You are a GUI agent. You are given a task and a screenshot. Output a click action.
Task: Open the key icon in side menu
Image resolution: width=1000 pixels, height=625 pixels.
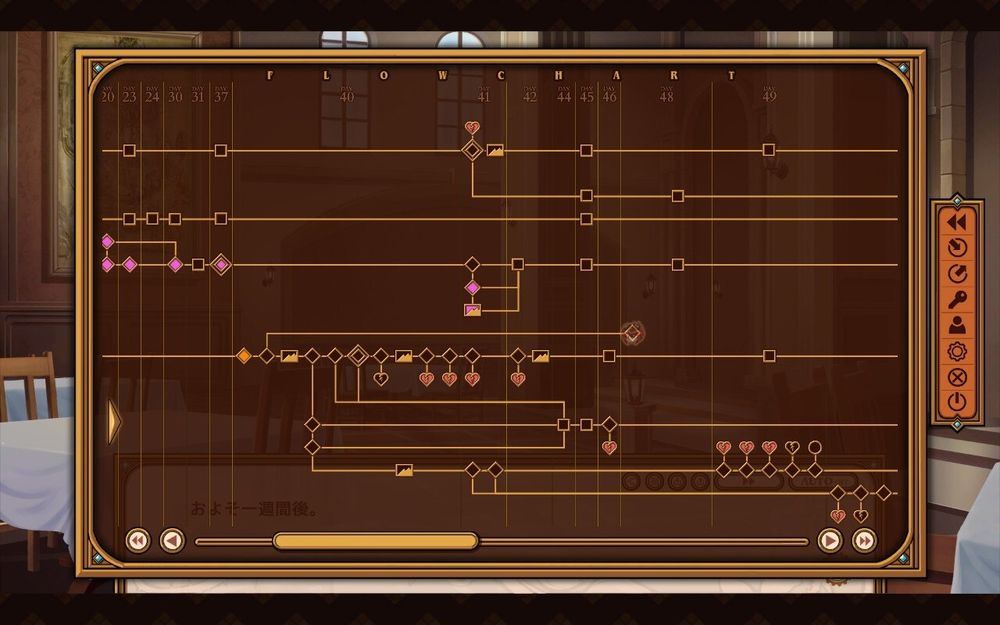tap(957, 299)
